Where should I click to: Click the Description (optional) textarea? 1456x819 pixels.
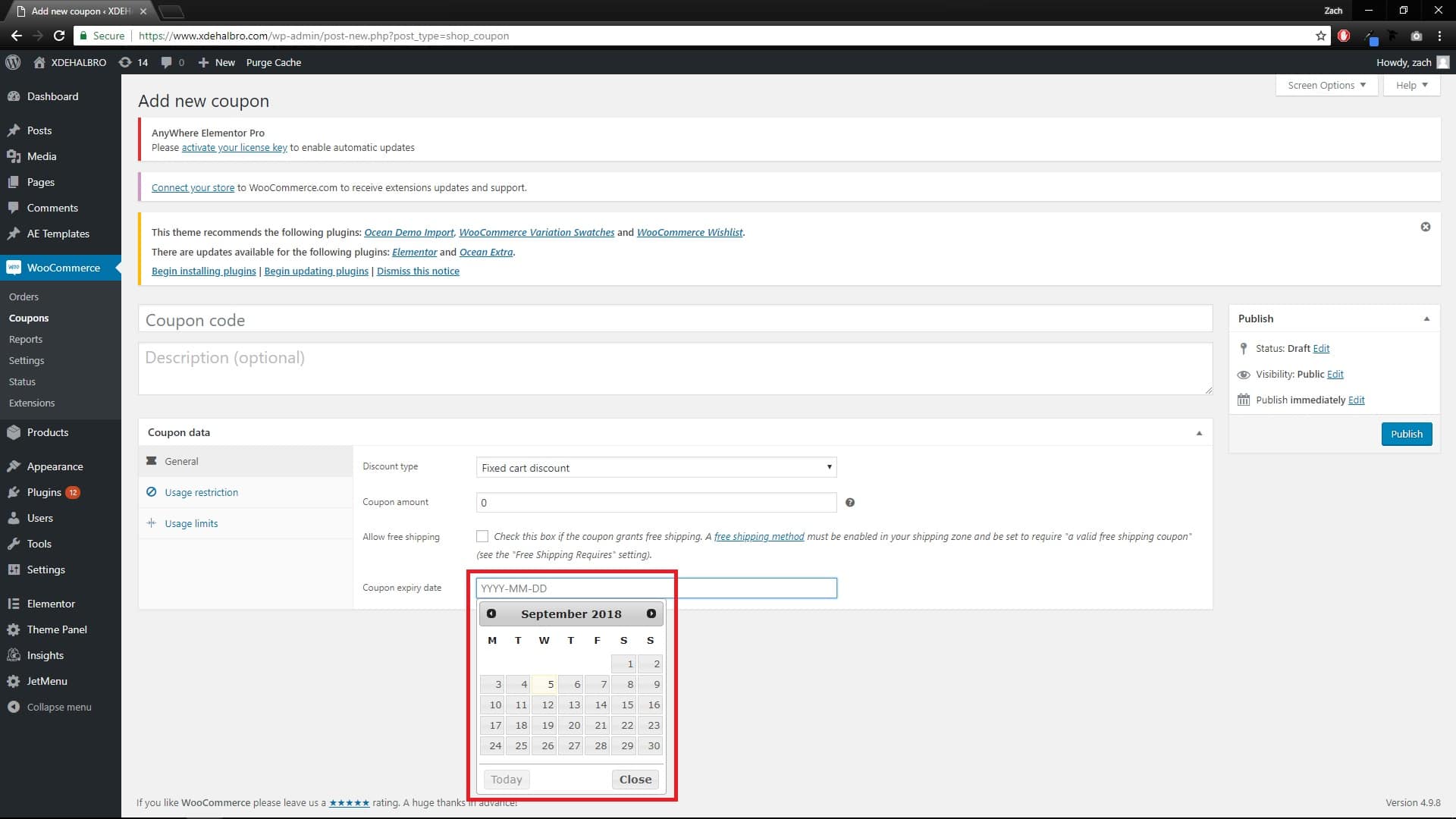click(675, 369)
